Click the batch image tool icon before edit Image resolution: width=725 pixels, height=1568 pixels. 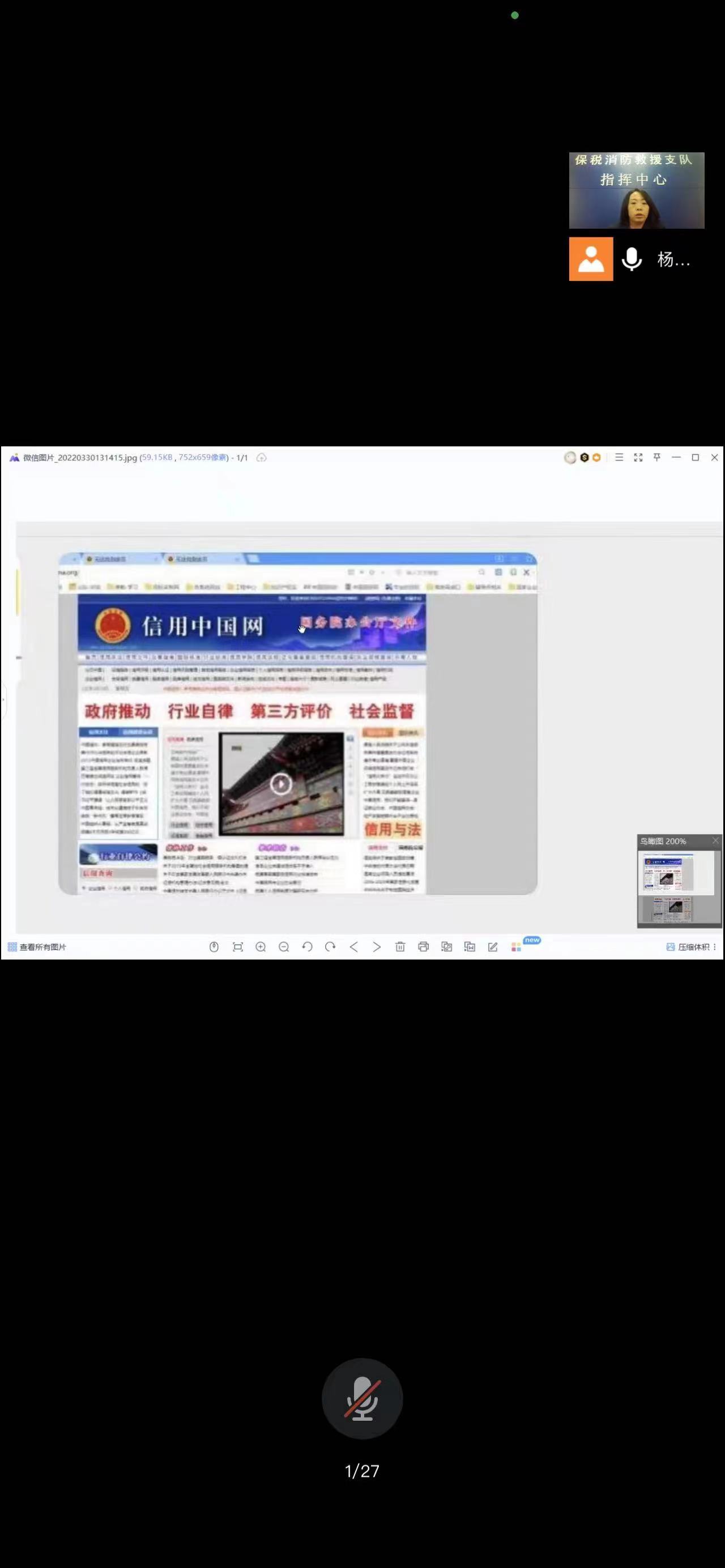[470, 947]
